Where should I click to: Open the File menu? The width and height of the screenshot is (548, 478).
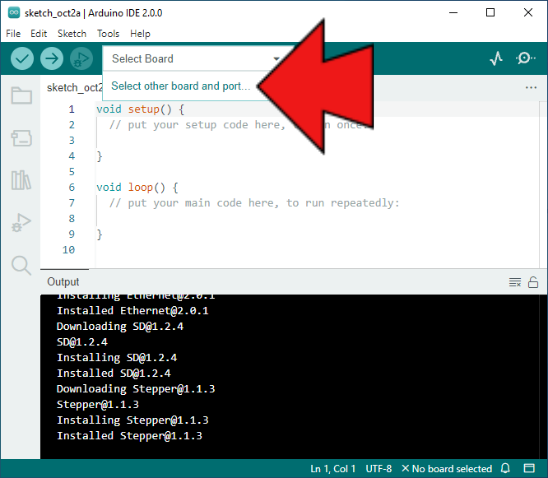13,34
